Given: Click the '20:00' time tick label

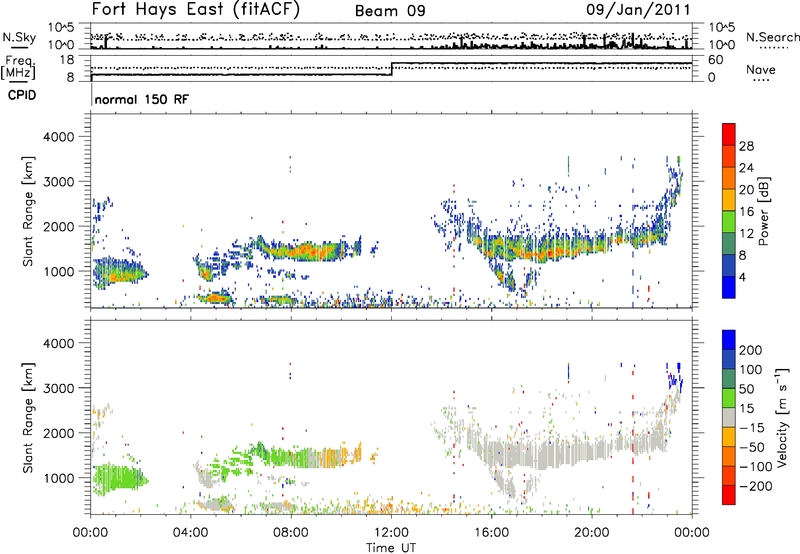Looking at the screenshot, I should click(591, 533).
